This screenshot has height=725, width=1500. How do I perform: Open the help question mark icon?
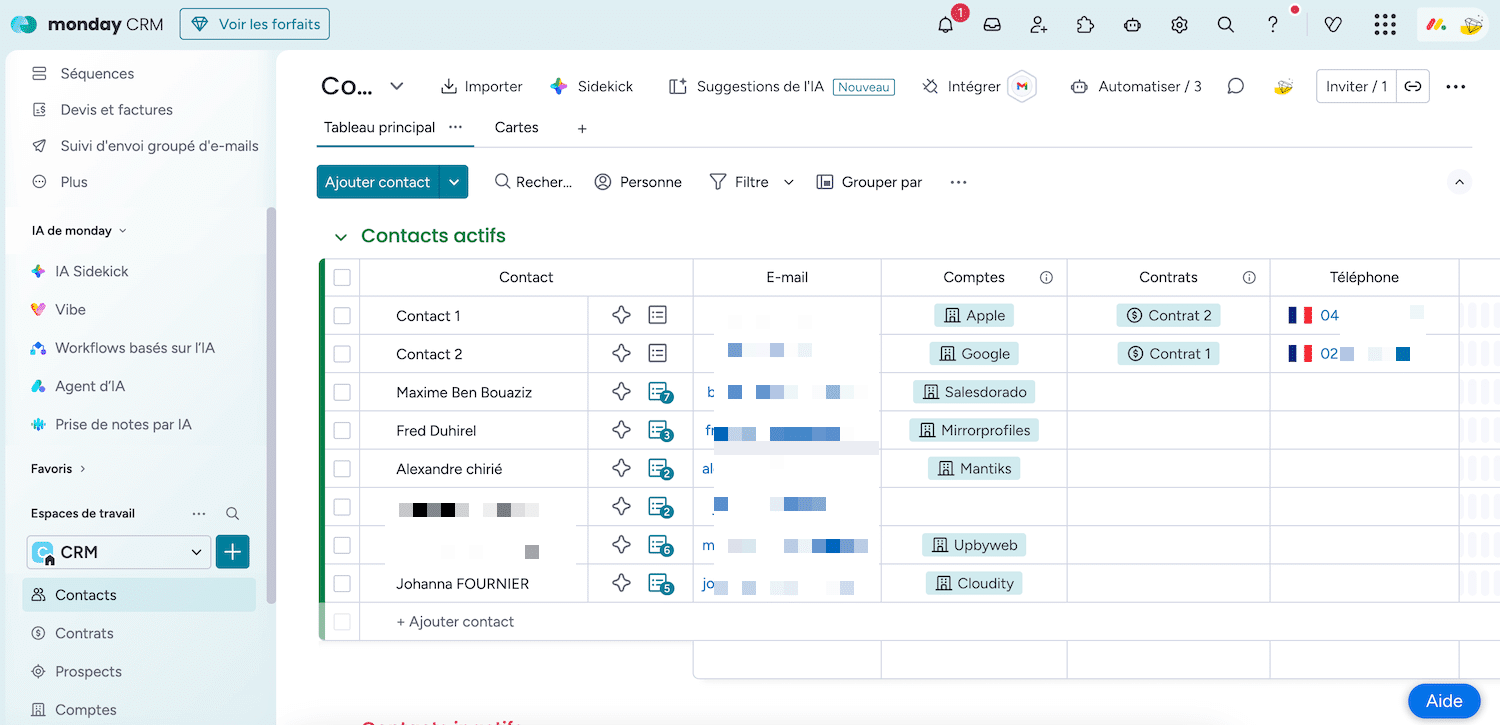[1272, 25]
